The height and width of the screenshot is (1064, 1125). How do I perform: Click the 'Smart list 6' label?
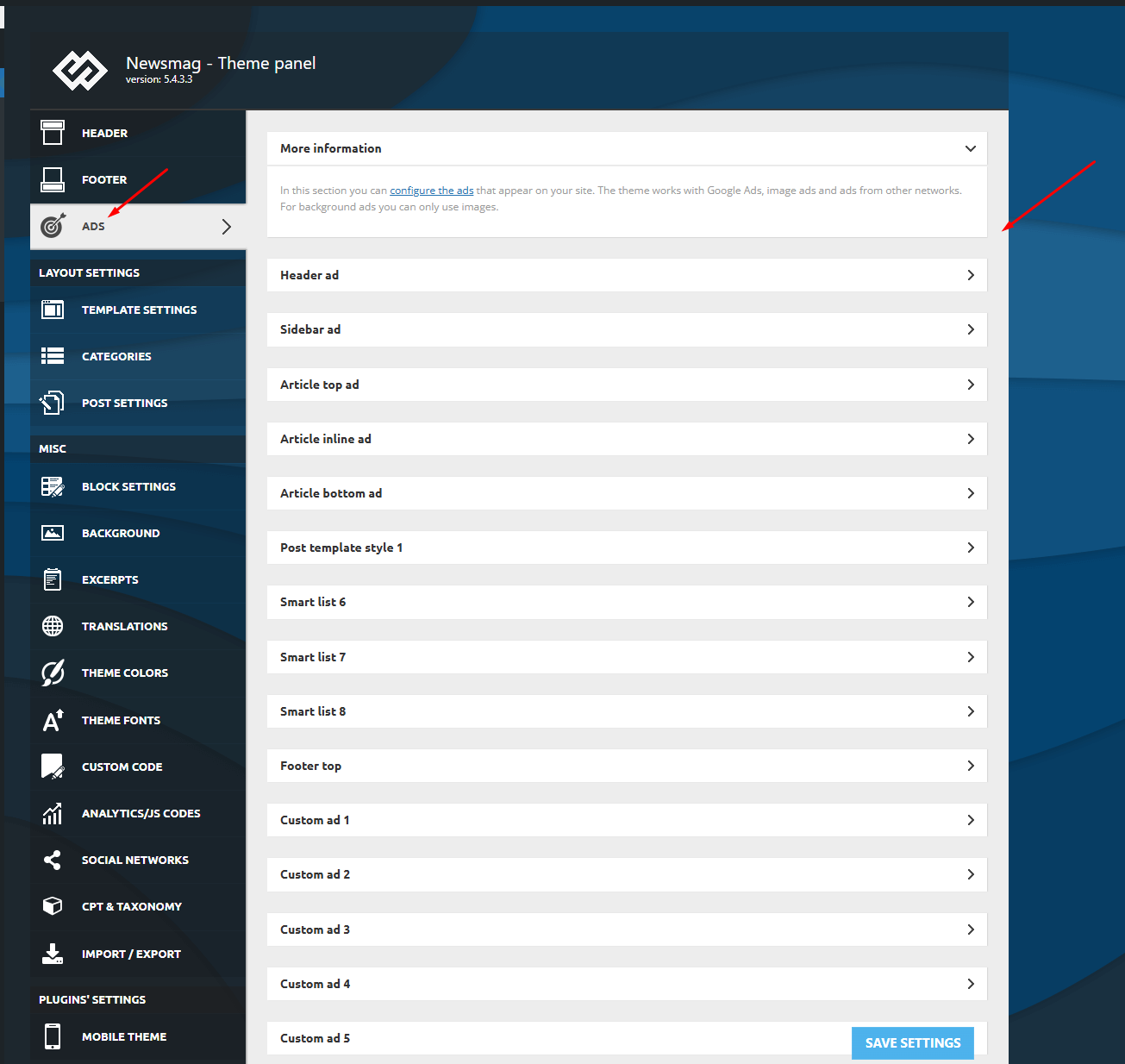pos(313,602)
